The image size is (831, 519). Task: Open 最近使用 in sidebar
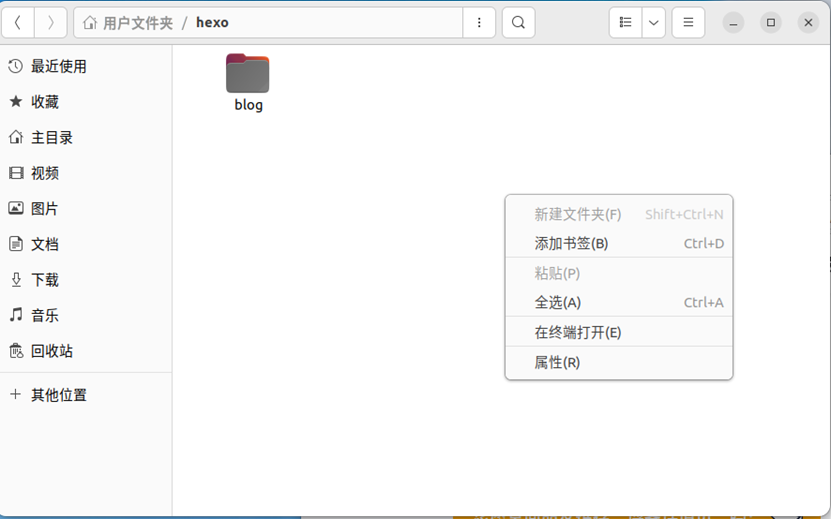pos(58,66)
